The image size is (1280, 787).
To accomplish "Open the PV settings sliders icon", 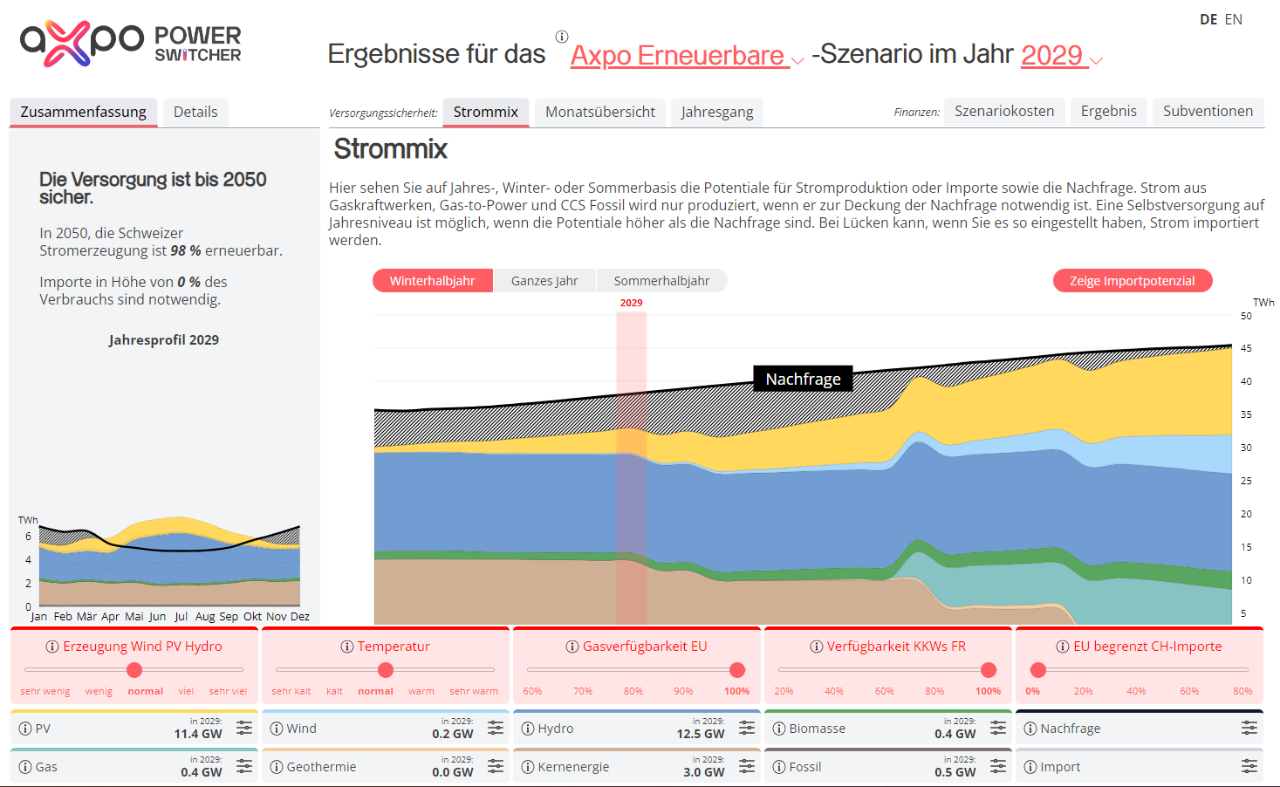I will [x=244, y=728].
